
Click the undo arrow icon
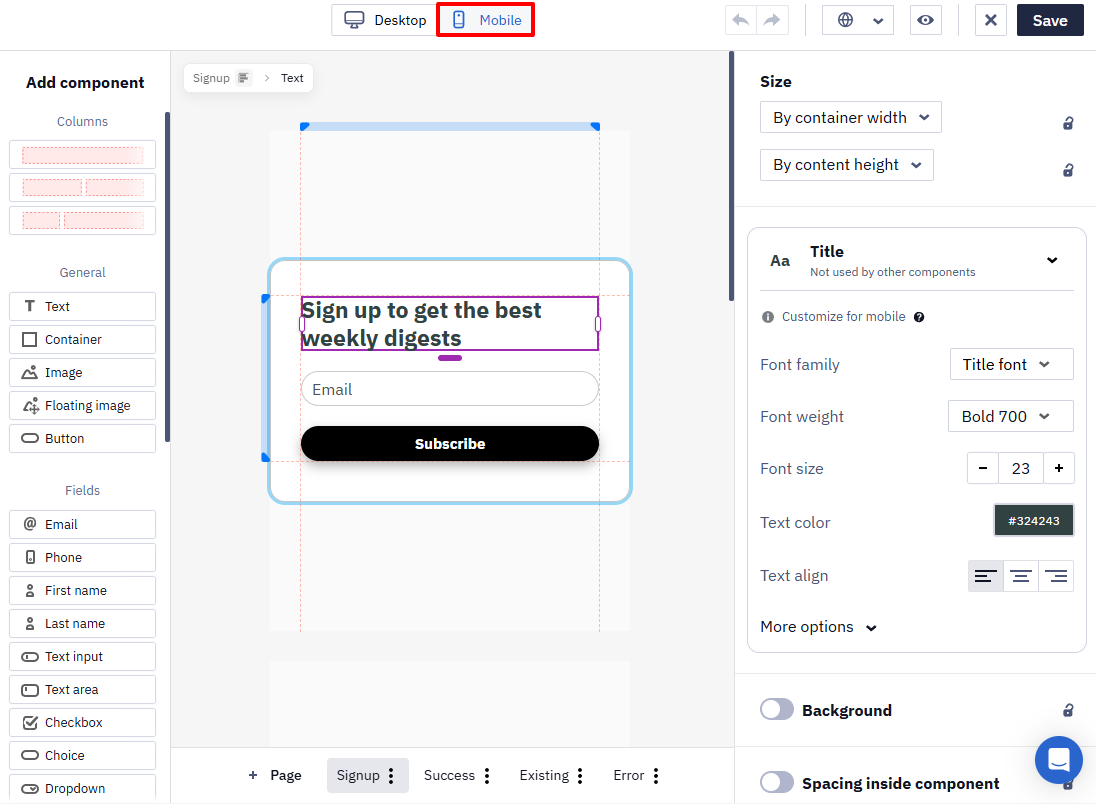click(x=741, y=20)
